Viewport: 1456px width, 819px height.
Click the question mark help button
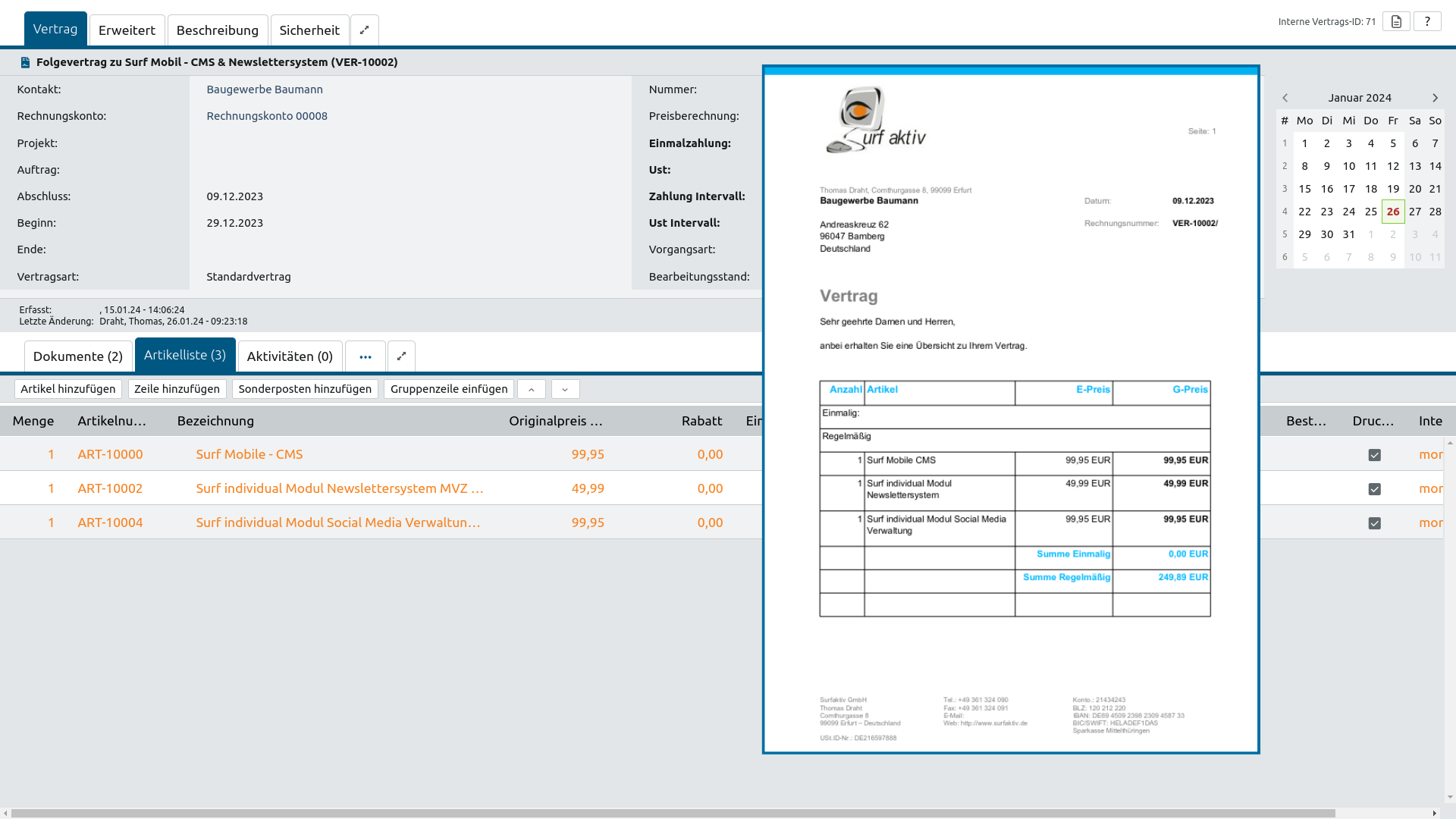[x=1427, y=21]
